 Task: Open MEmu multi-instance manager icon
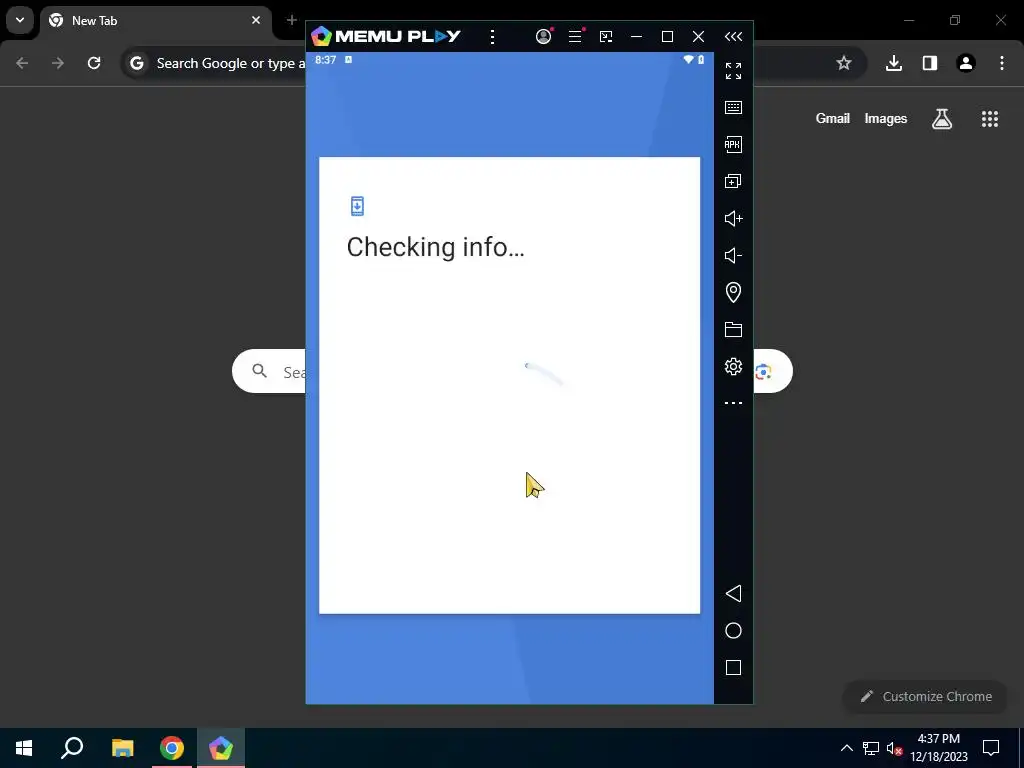(x=733, y=181)
